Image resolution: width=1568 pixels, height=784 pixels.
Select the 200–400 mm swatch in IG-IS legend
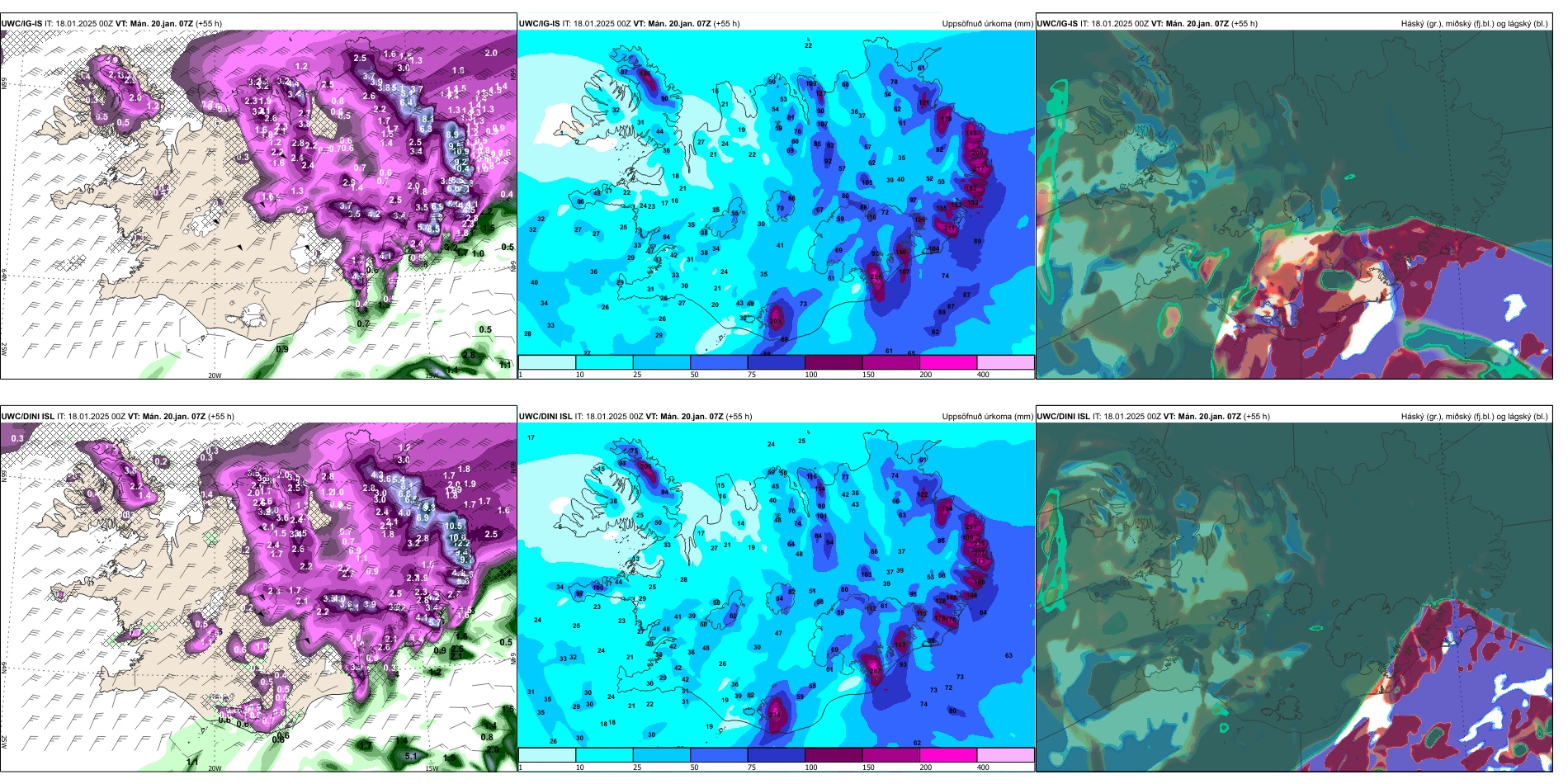point(948,362)
